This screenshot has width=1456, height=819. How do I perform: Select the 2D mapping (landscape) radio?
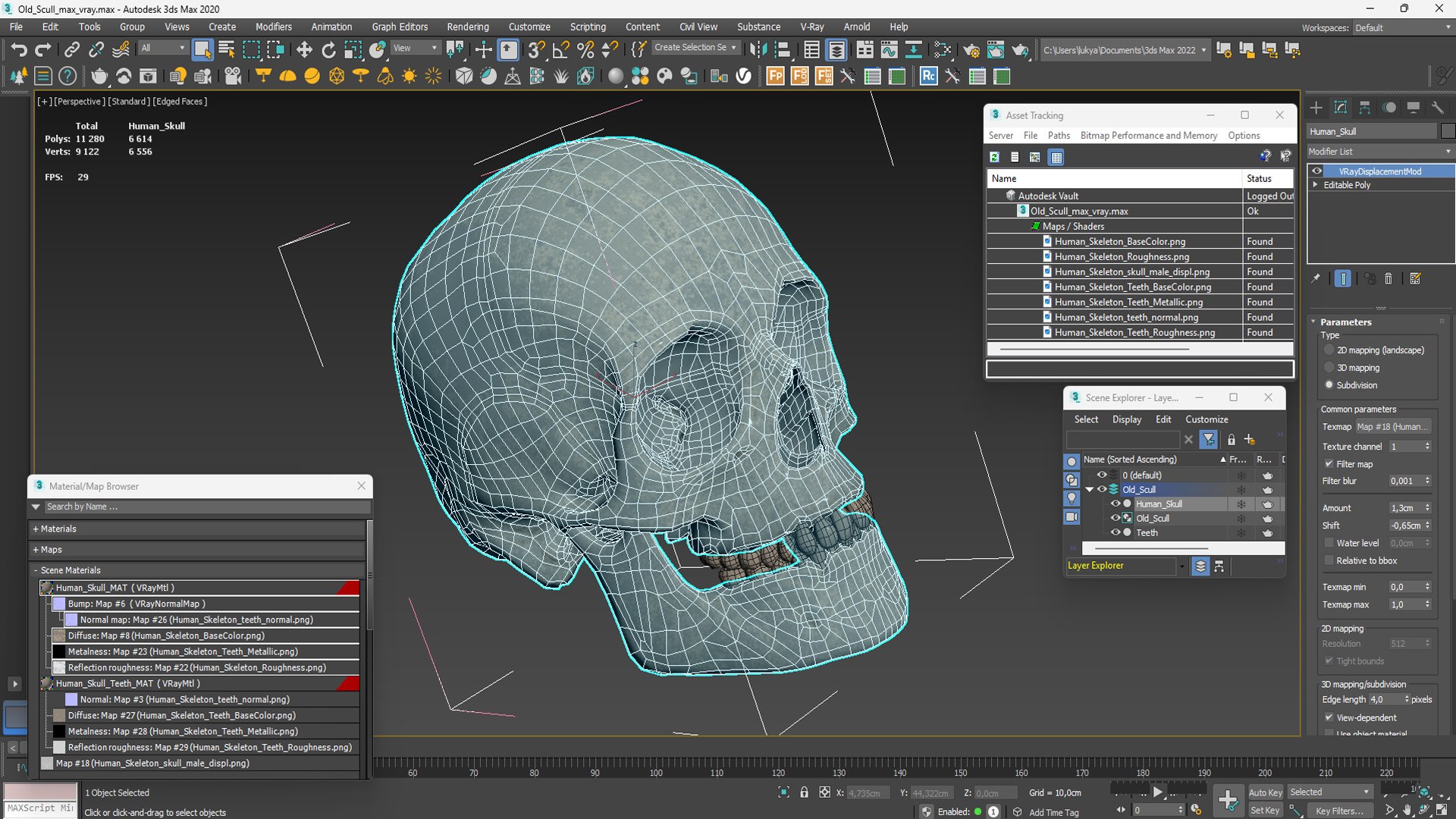click(1329, 350)
